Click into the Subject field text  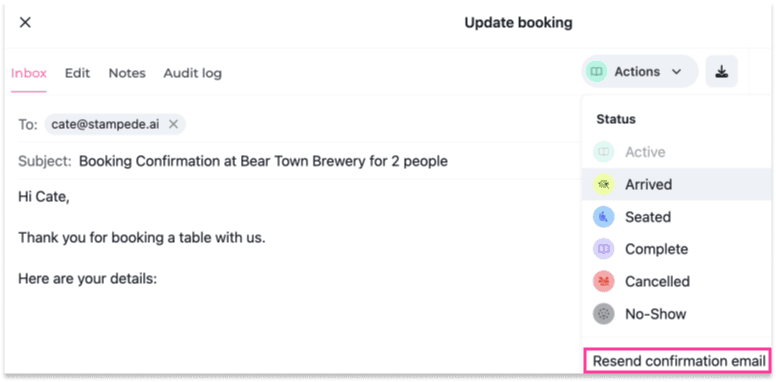(263, 161)
